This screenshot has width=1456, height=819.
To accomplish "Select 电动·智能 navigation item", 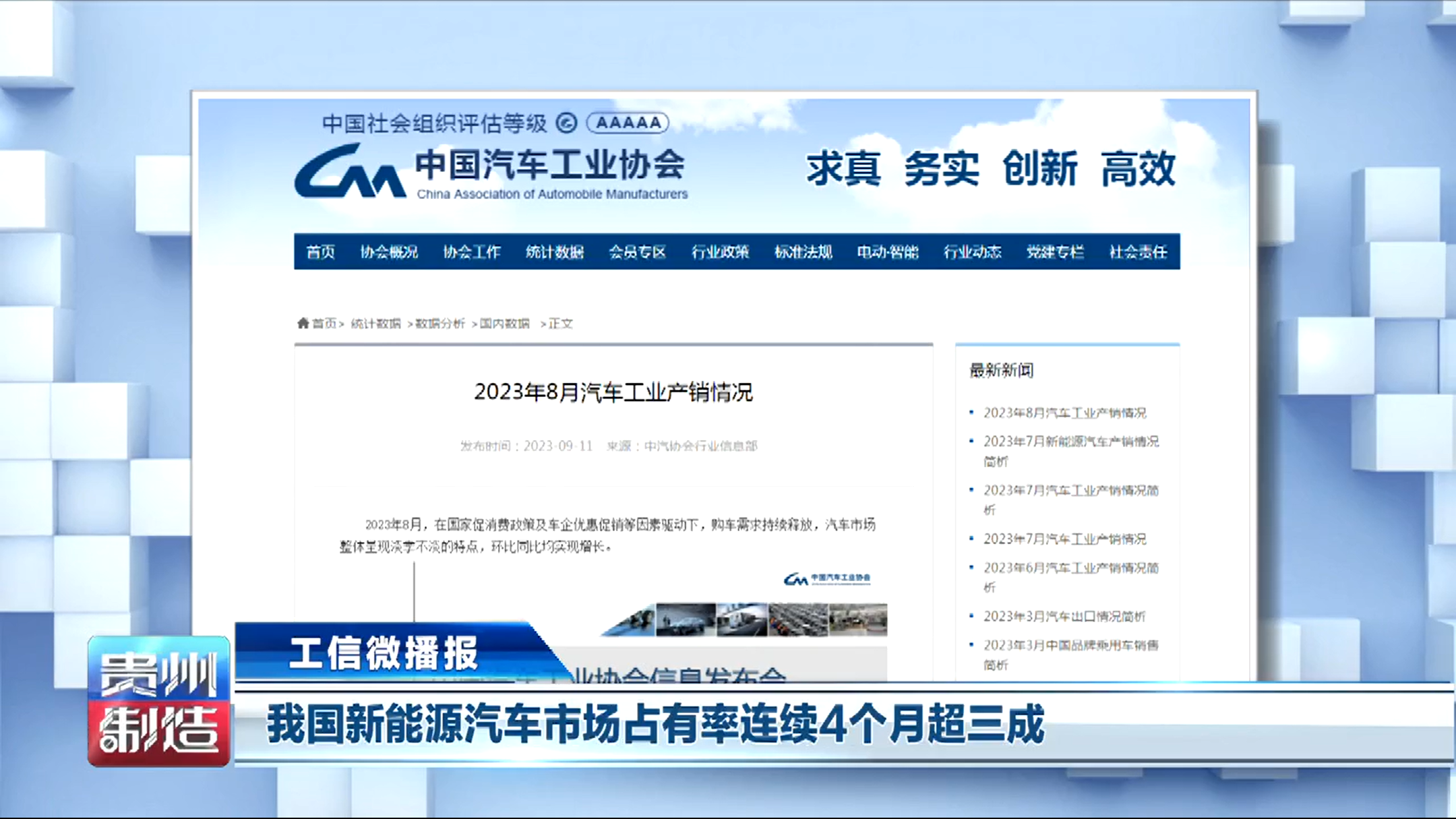I will click(x=888, y=252).
